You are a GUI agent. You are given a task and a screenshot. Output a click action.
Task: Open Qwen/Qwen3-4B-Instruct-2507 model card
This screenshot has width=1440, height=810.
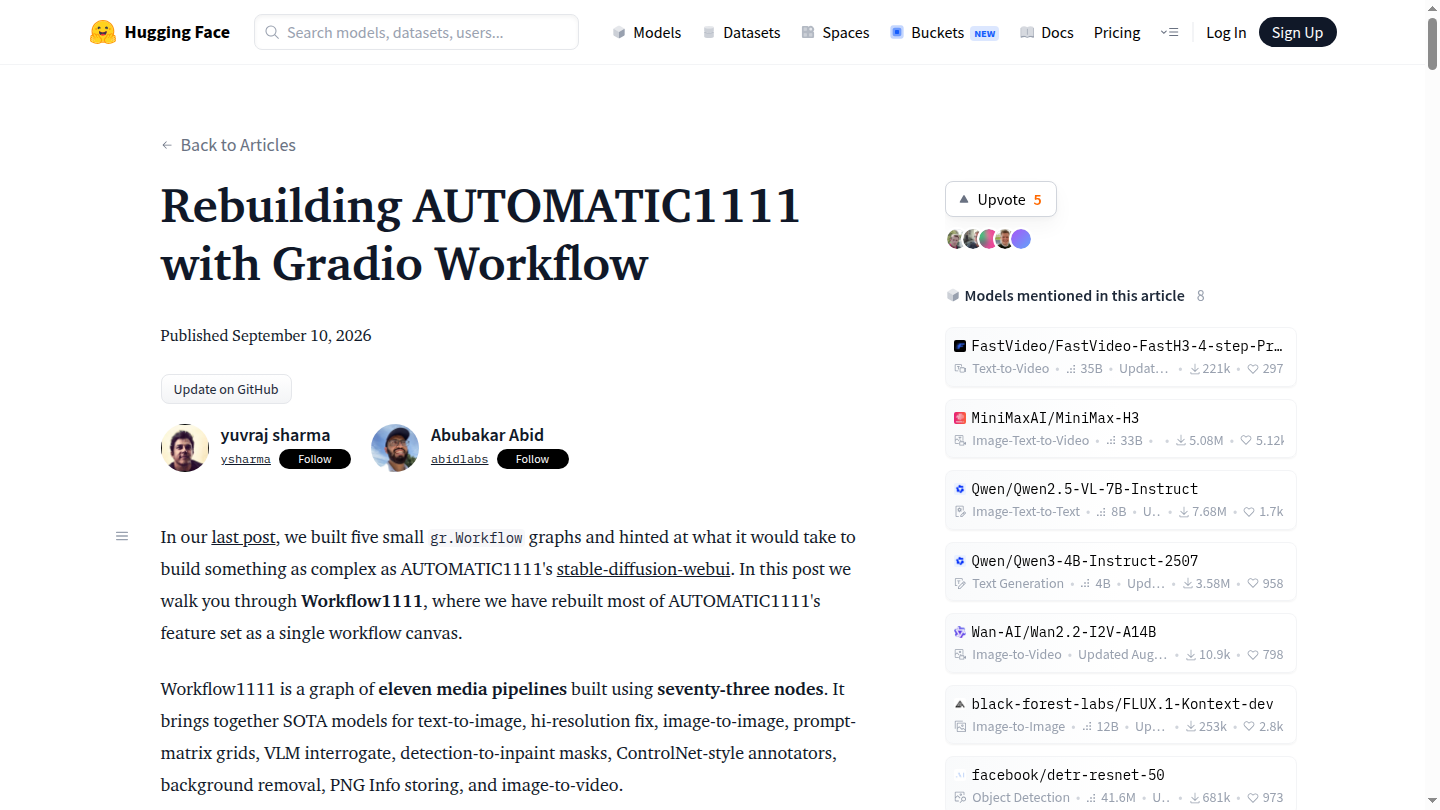coord(1120,571)
